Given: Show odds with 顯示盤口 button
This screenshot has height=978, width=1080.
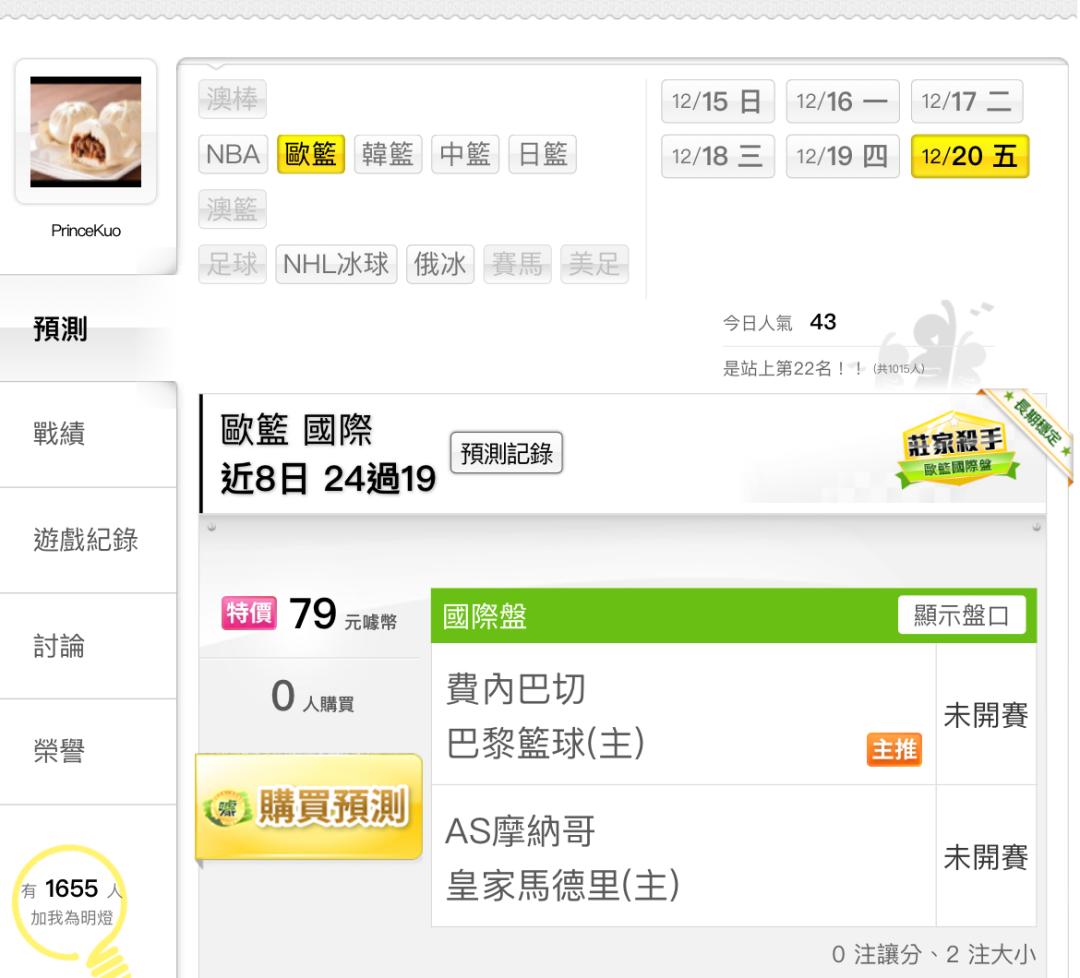Looking at the screenshot, I should tap(962, 615).
